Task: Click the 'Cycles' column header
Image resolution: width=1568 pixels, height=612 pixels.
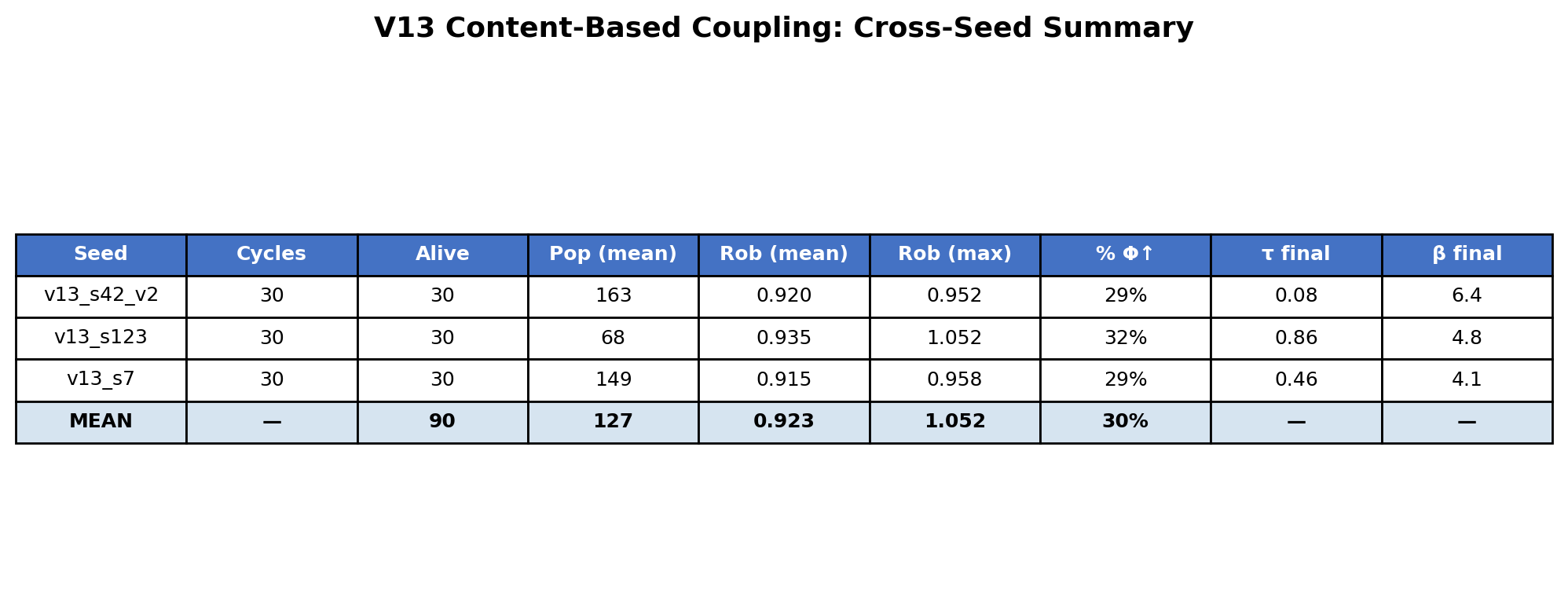Action: tap(271, 255)
